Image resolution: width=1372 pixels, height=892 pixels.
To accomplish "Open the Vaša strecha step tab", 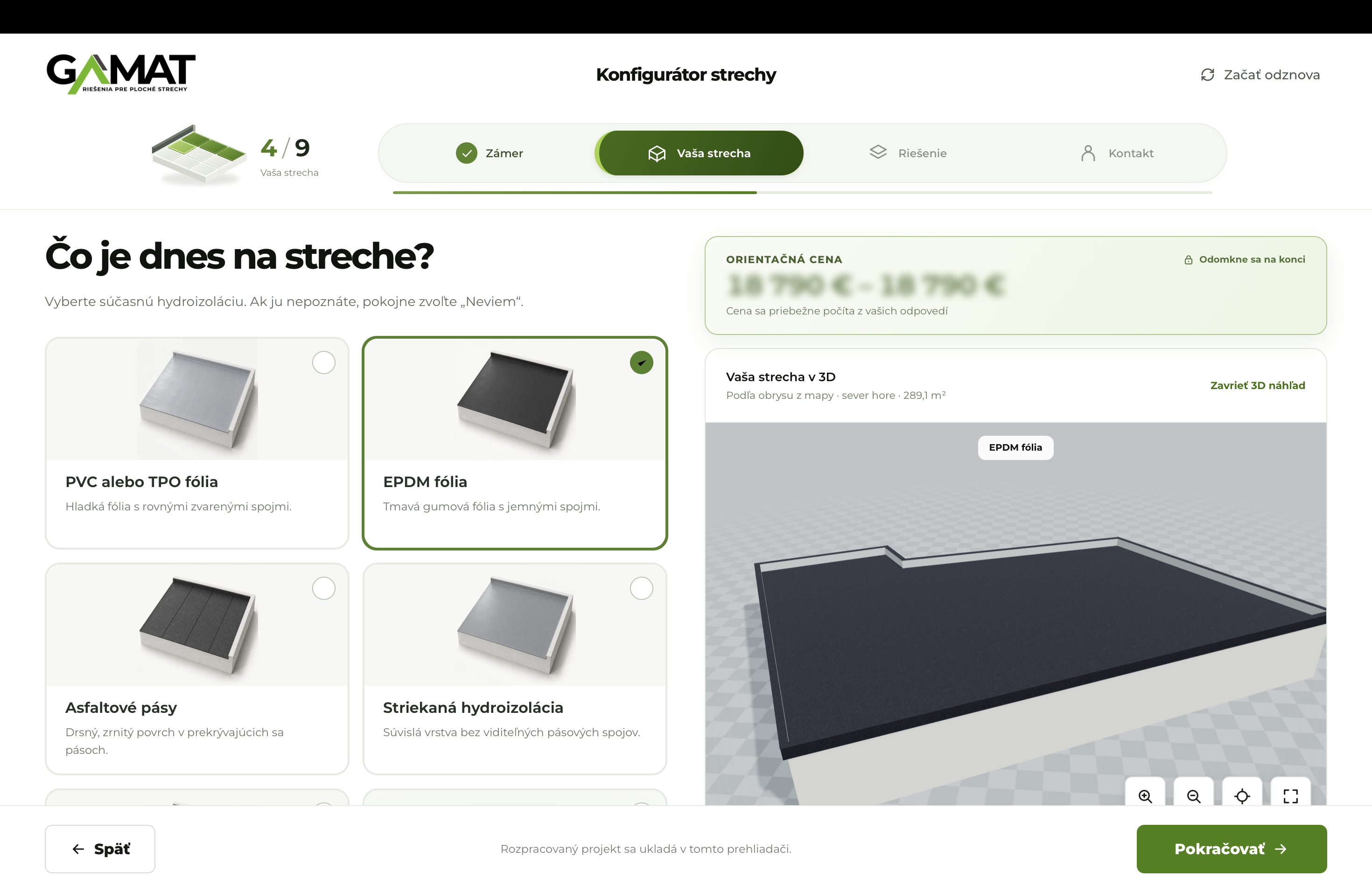I will [699, 153].
